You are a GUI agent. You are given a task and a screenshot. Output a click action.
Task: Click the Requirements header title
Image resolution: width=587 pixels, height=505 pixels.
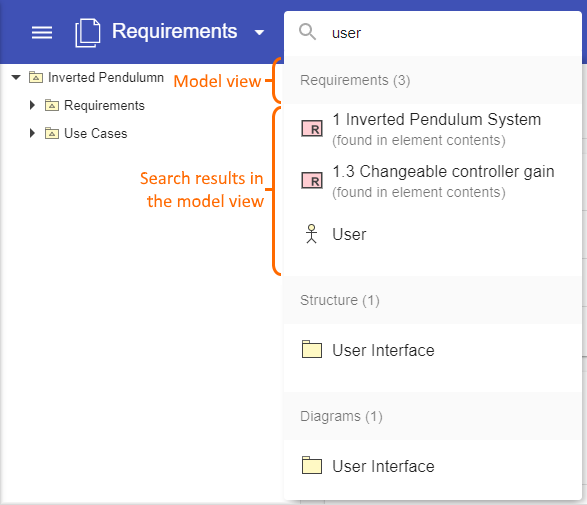(174, 31)
